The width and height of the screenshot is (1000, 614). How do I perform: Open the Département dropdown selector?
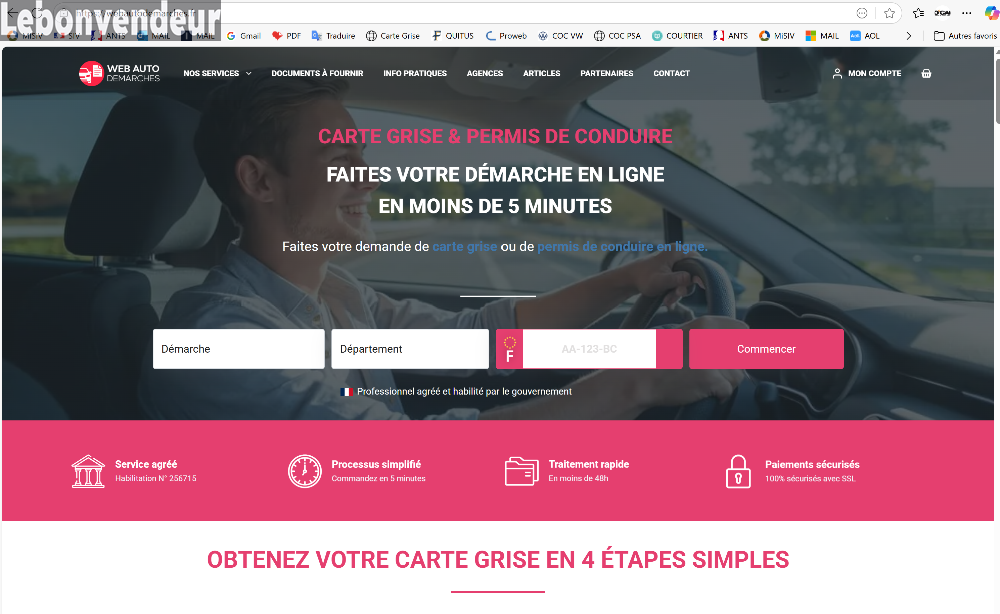coord(410,349)
